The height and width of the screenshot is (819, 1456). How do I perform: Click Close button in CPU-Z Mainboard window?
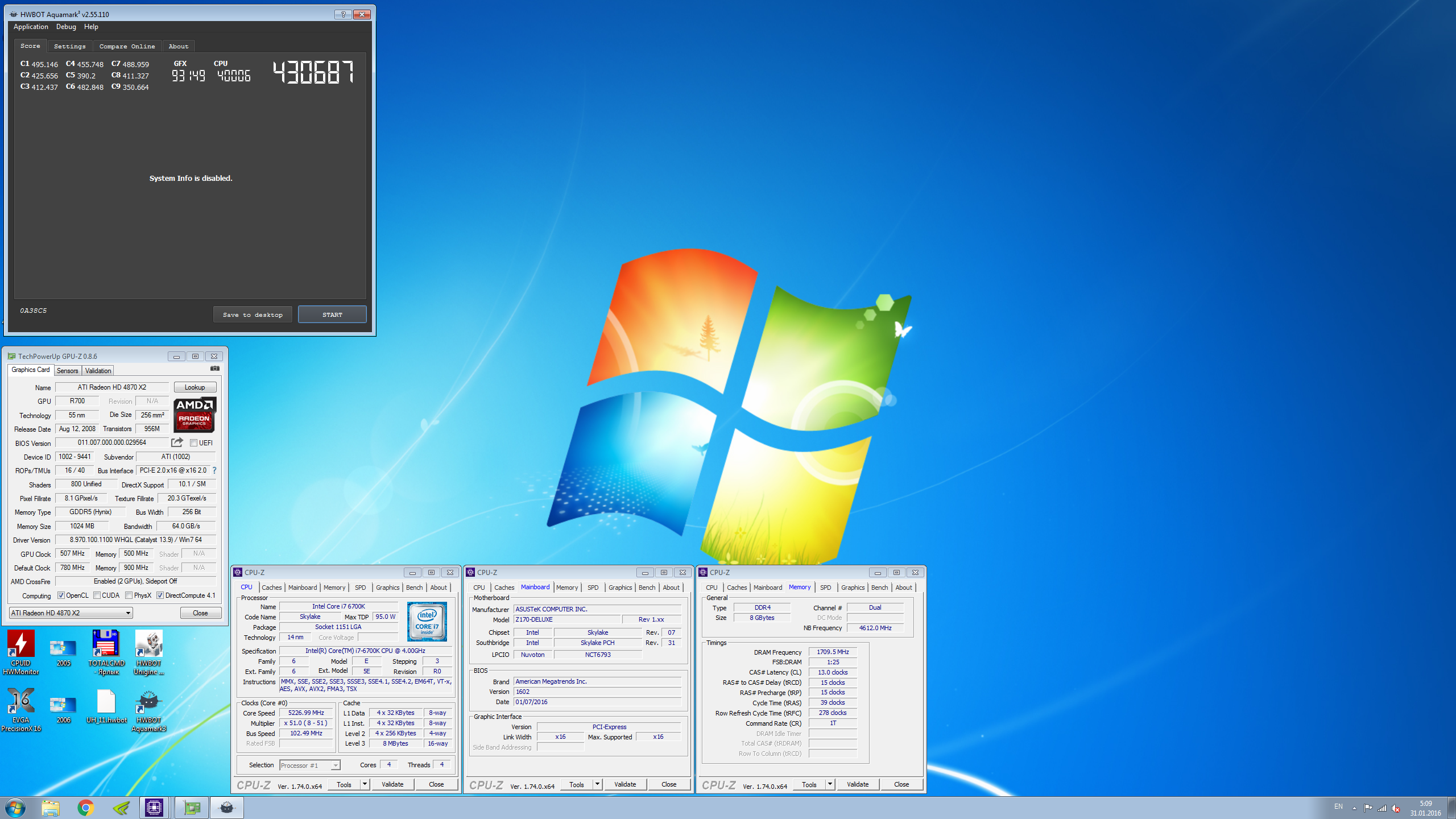[x=669, y=784]
